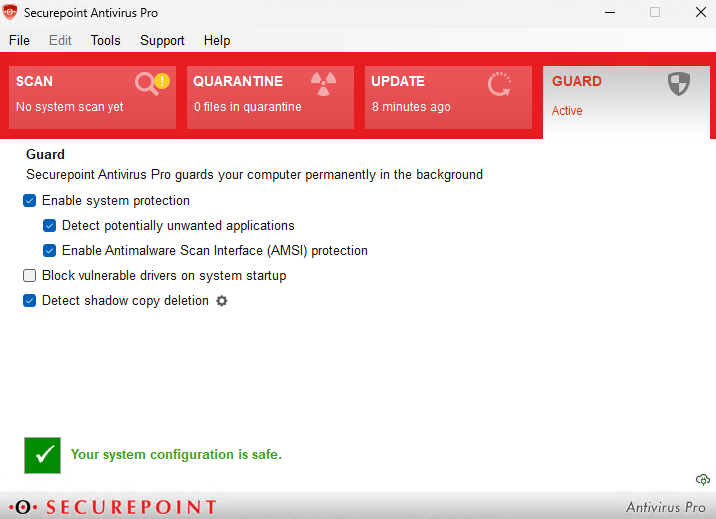Click the update refresh arrows icon
The height and width of the screenshot is (519, 716).
pyautogui.click(x=499, y=84)
